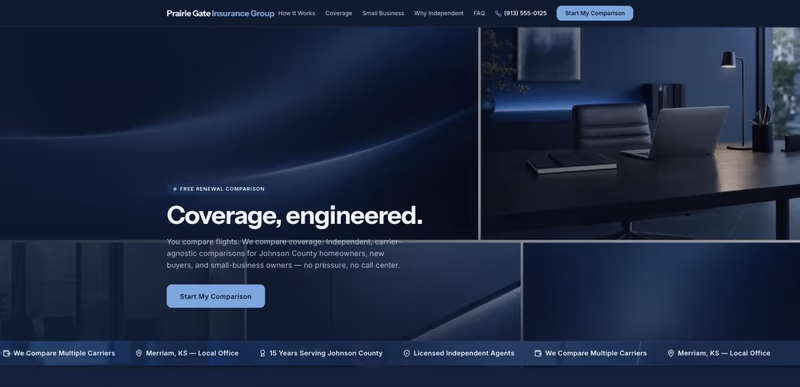The height and width of the screenshot is (387, 800).
Task: Click shield icon beside Licensed Independent Agents
Action: [407, 353]
